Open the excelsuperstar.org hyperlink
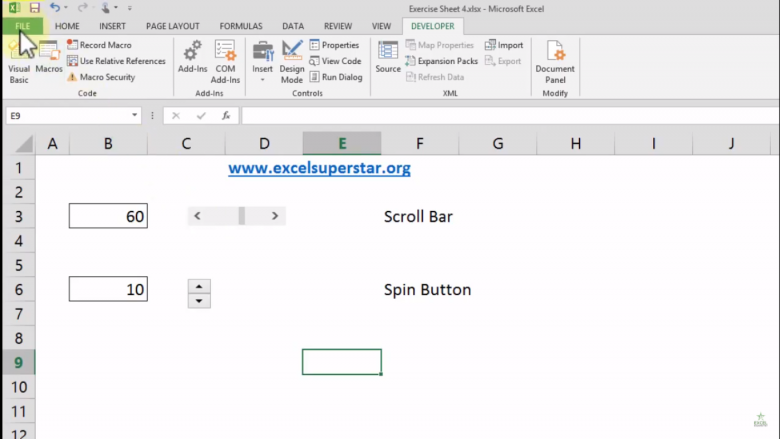Image resolution: width=780 pixels, height=439 pixels. click(319, 168)
